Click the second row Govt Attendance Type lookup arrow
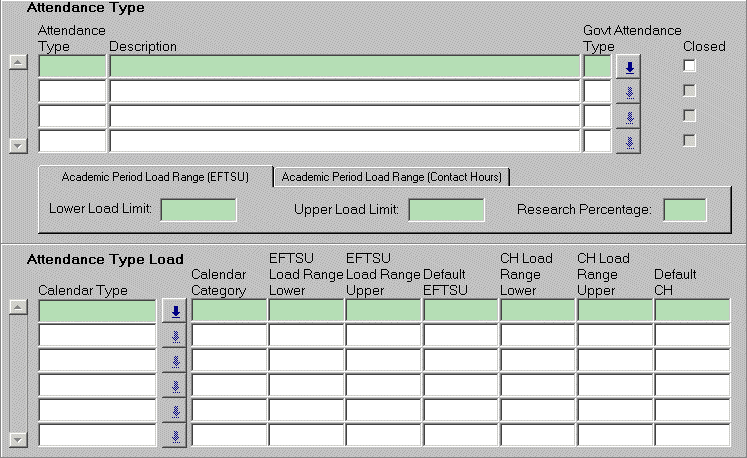 pyautogui.click(x=629, y=92)
